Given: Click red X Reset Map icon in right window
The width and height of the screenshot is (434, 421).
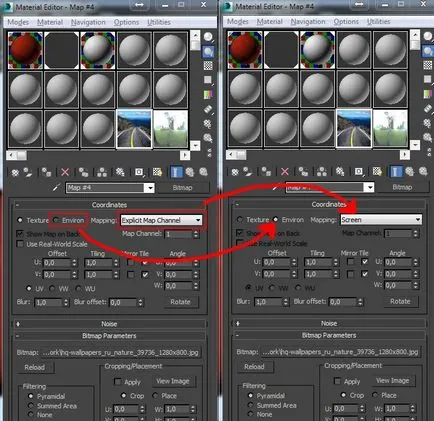Looking at the screenshot, I should pyautogui.click(x=285, y=172).
